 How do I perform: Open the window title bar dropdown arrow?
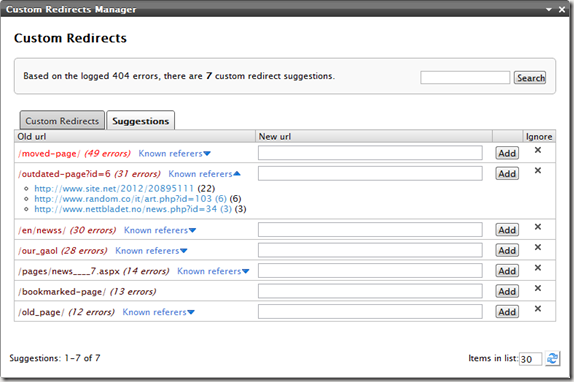click(x=549, y=10)
